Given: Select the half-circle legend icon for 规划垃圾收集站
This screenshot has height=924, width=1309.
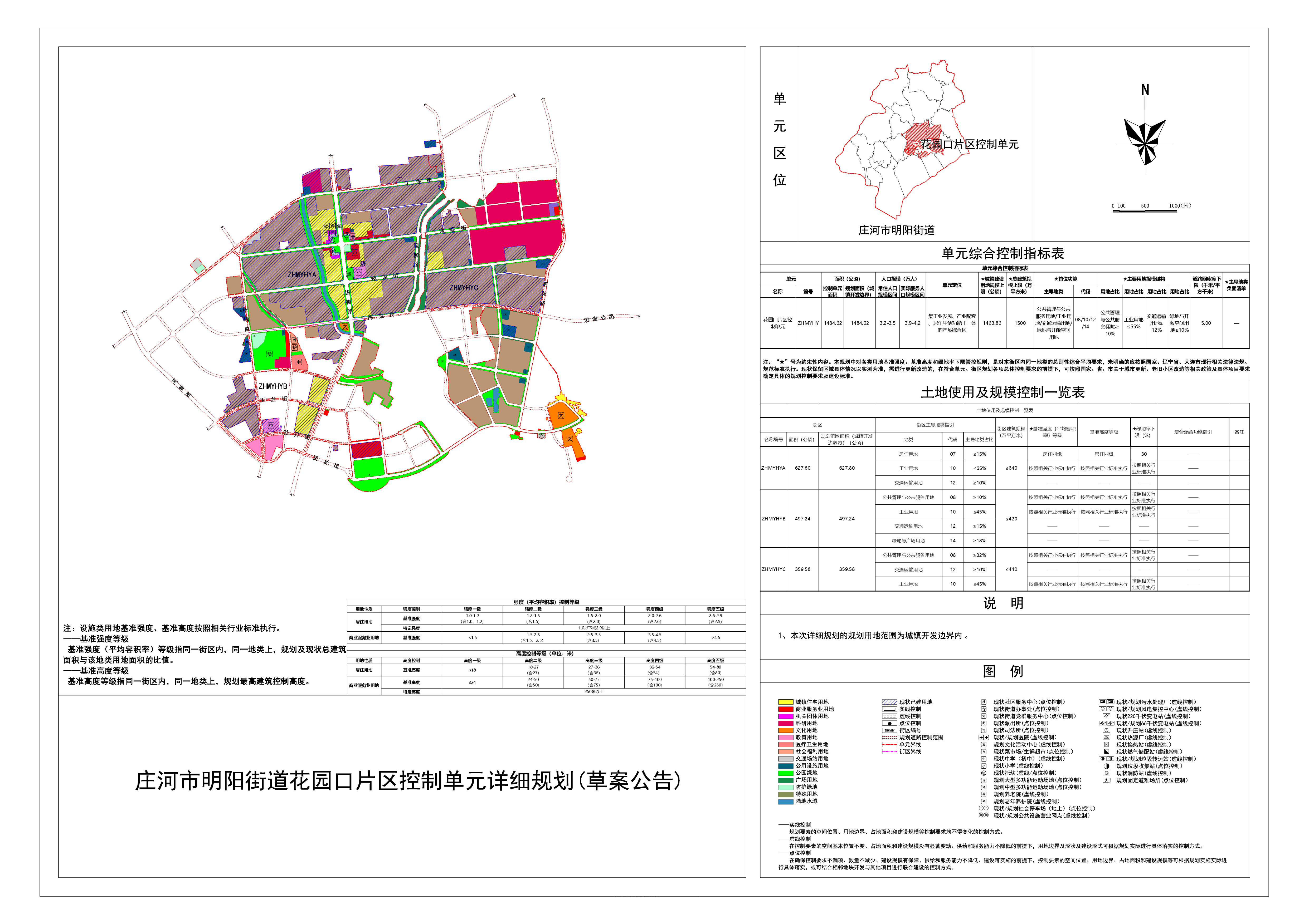Looking at the screenshot, I should 1106,766.
